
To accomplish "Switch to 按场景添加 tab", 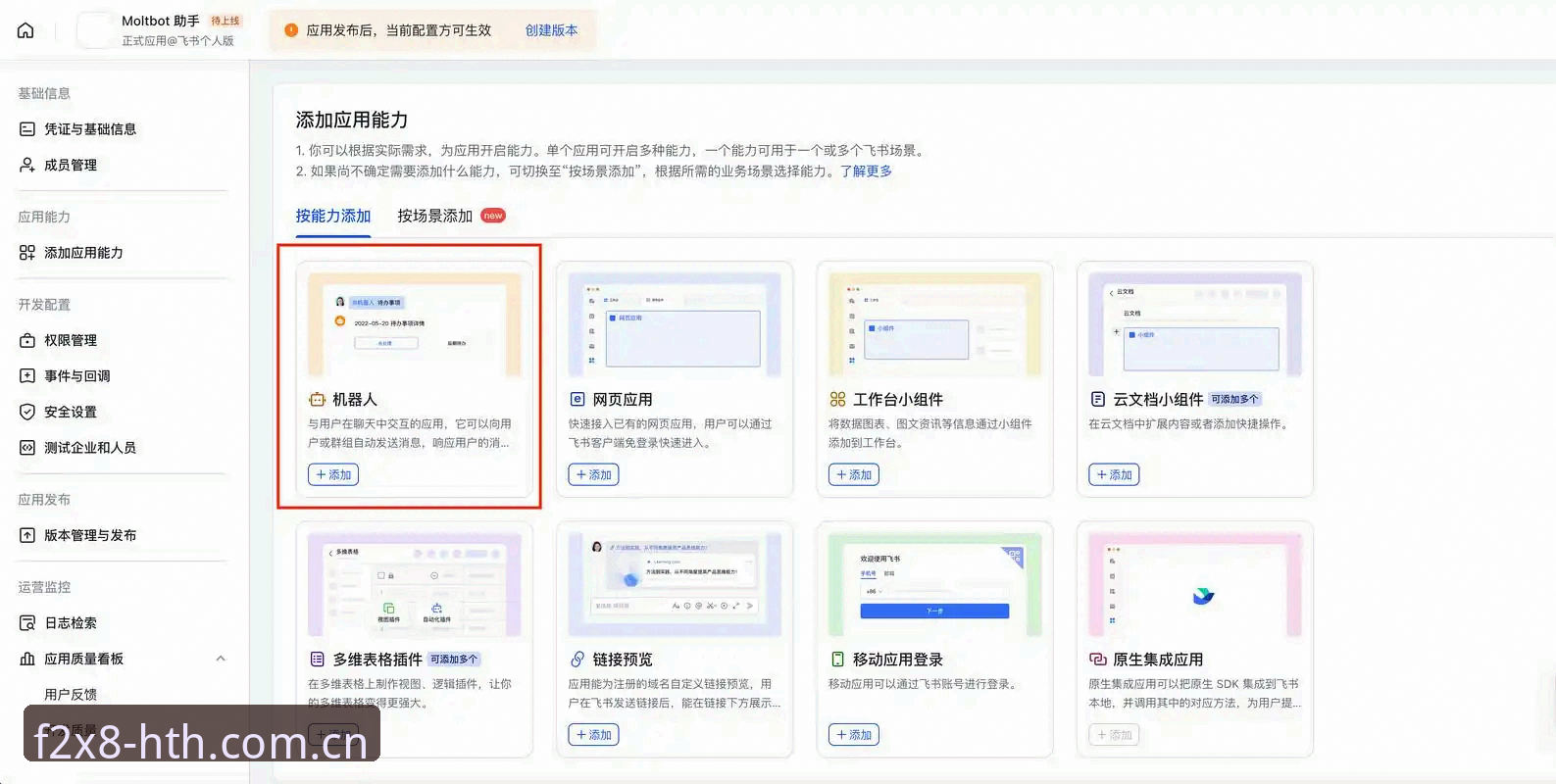I will click(x=435, y=216).
